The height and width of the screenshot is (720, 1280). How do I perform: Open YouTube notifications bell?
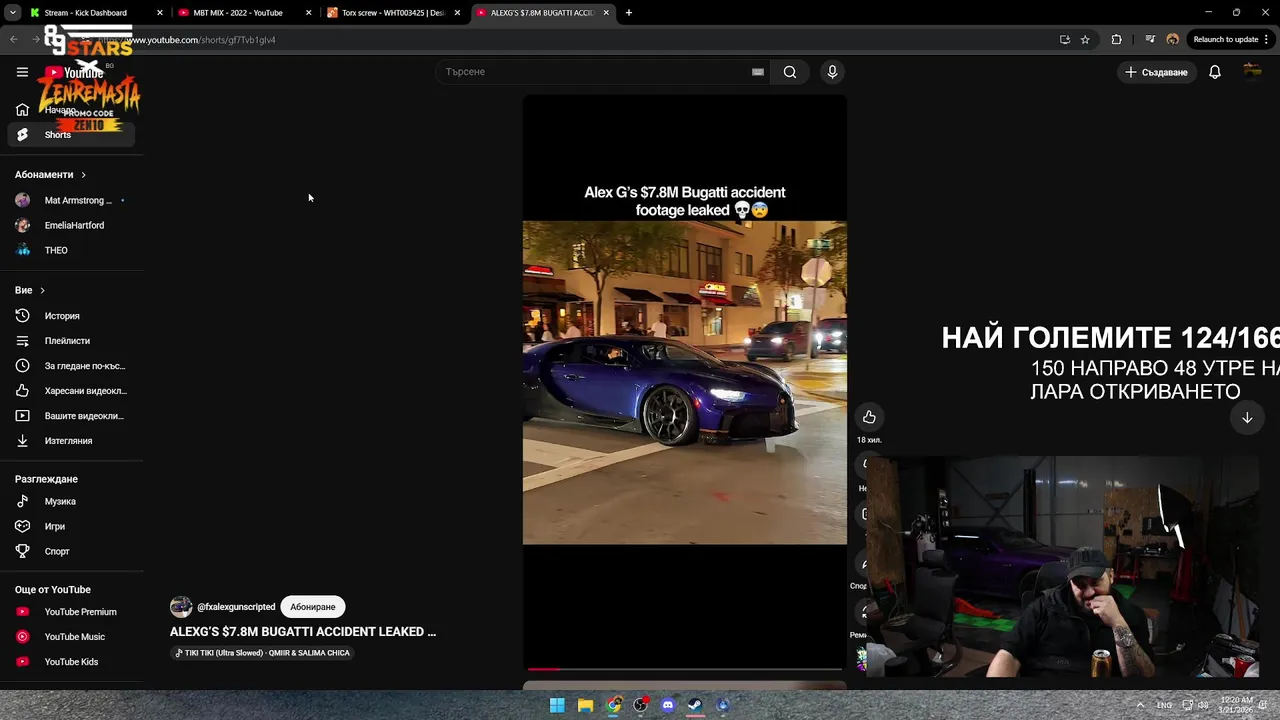pos(1215,72)
